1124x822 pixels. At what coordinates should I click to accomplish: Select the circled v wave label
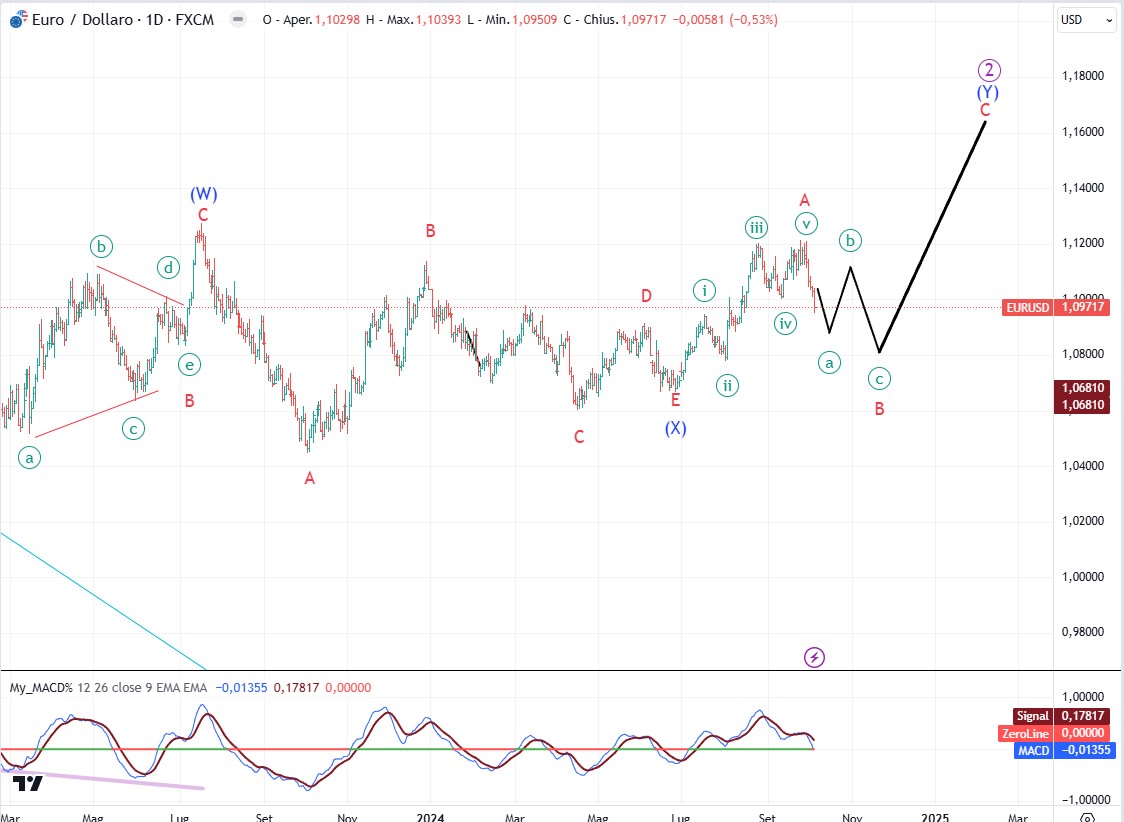click(806, 223)
